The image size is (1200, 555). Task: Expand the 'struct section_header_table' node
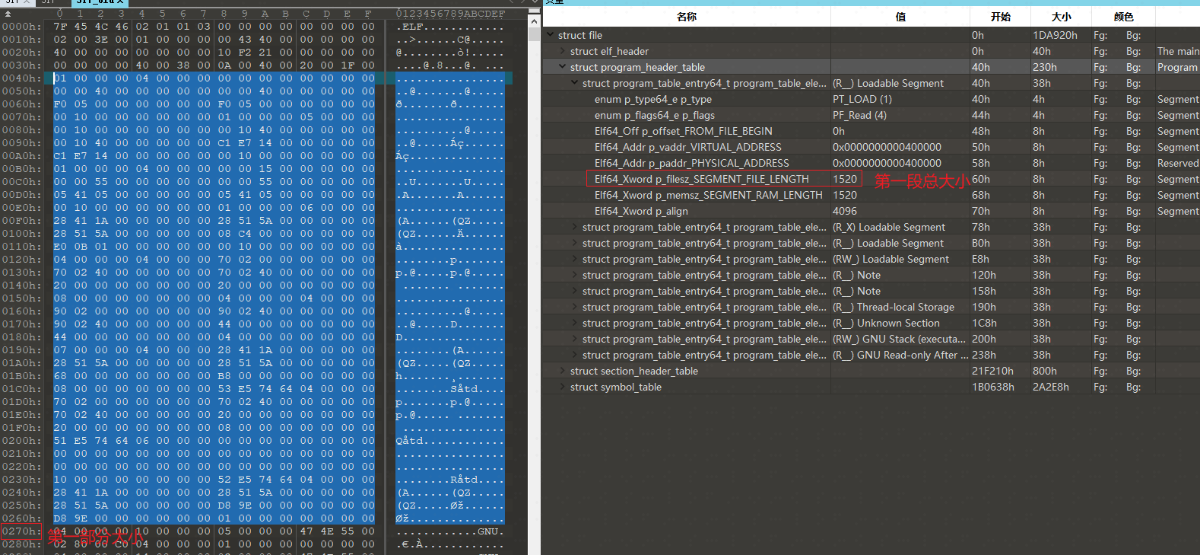pos(564,371)
